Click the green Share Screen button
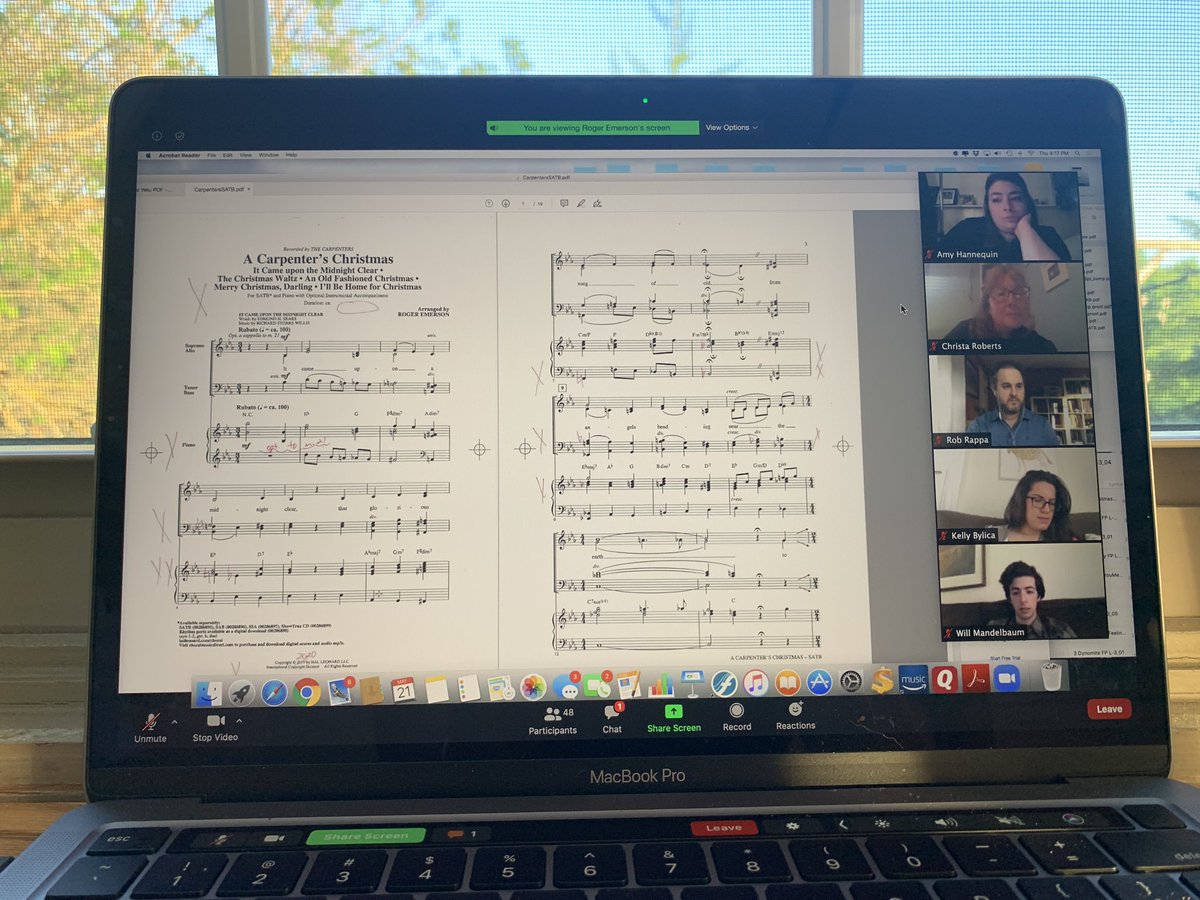 673,718
